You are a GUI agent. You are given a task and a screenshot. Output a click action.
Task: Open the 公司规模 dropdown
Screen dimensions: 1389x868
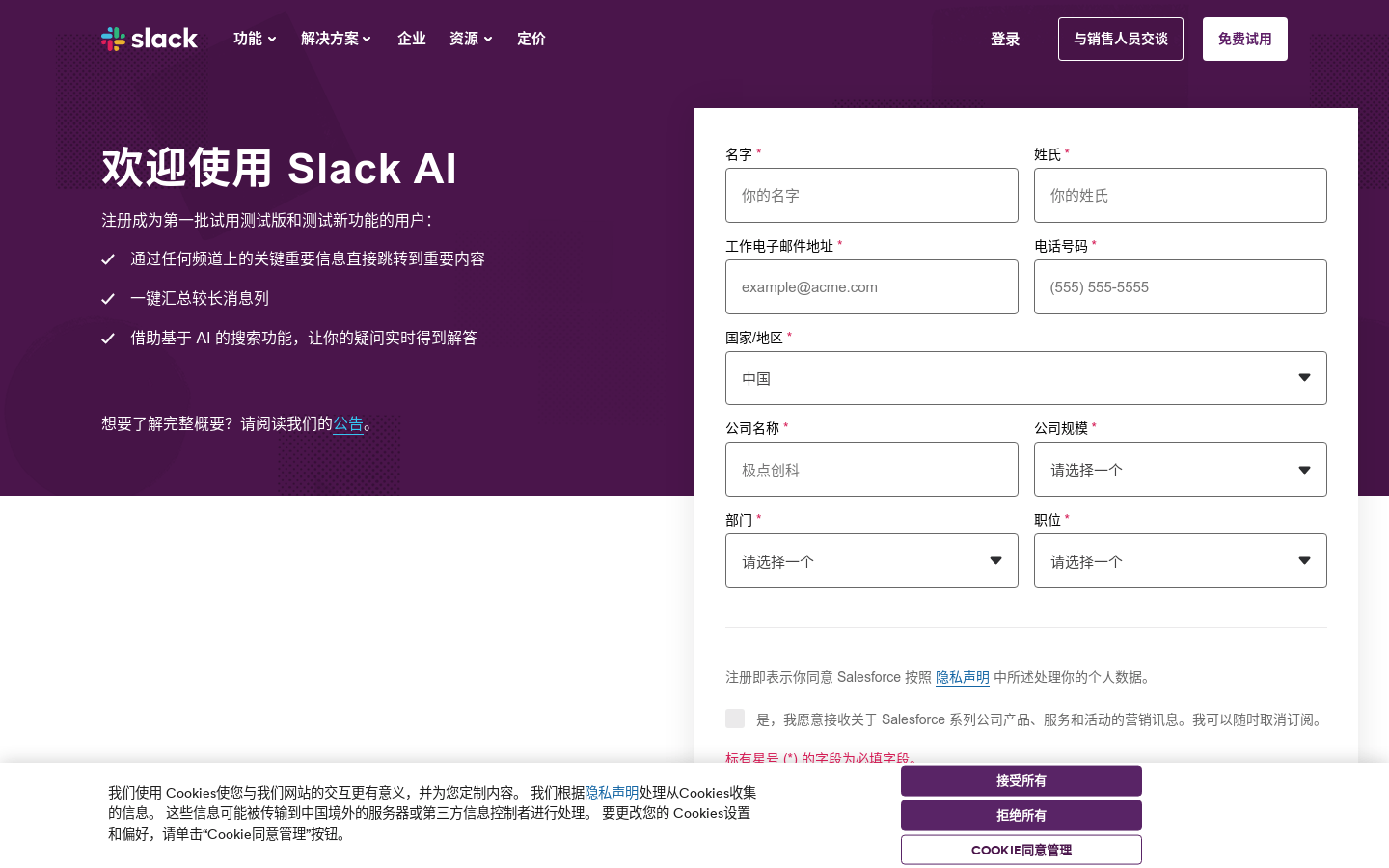(1181, 470)
